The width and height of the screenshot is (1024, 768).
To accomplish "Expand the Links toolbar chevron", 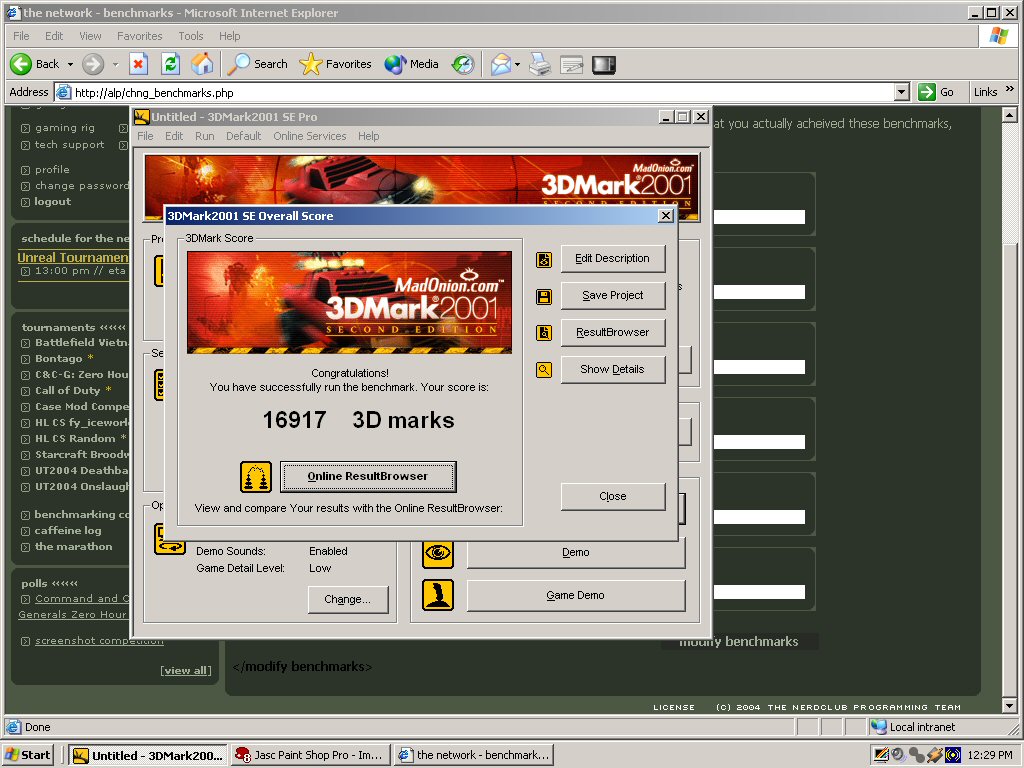I will [x=1010, y=89].
